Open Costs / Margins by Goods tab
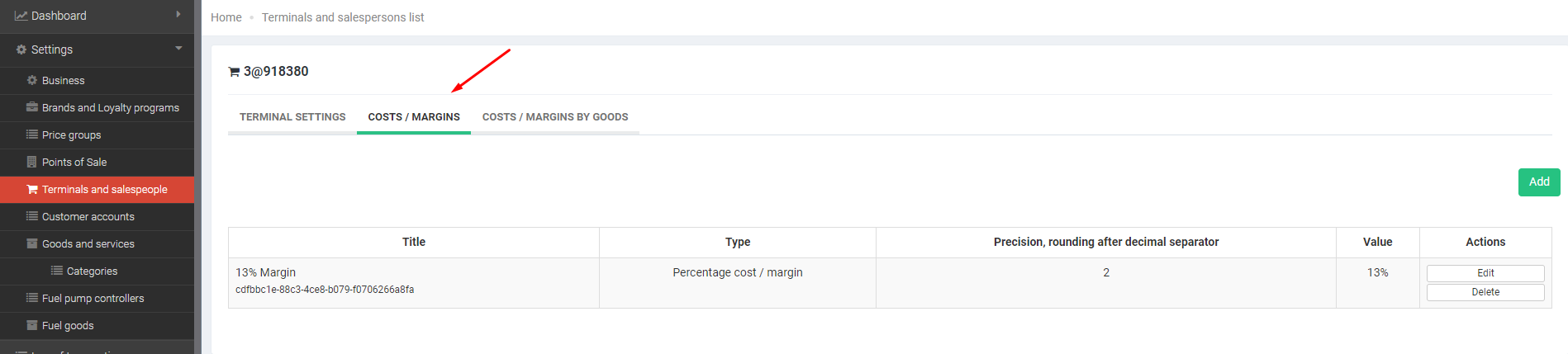This screenshot has width=1568, height=354. click(555, 117)
